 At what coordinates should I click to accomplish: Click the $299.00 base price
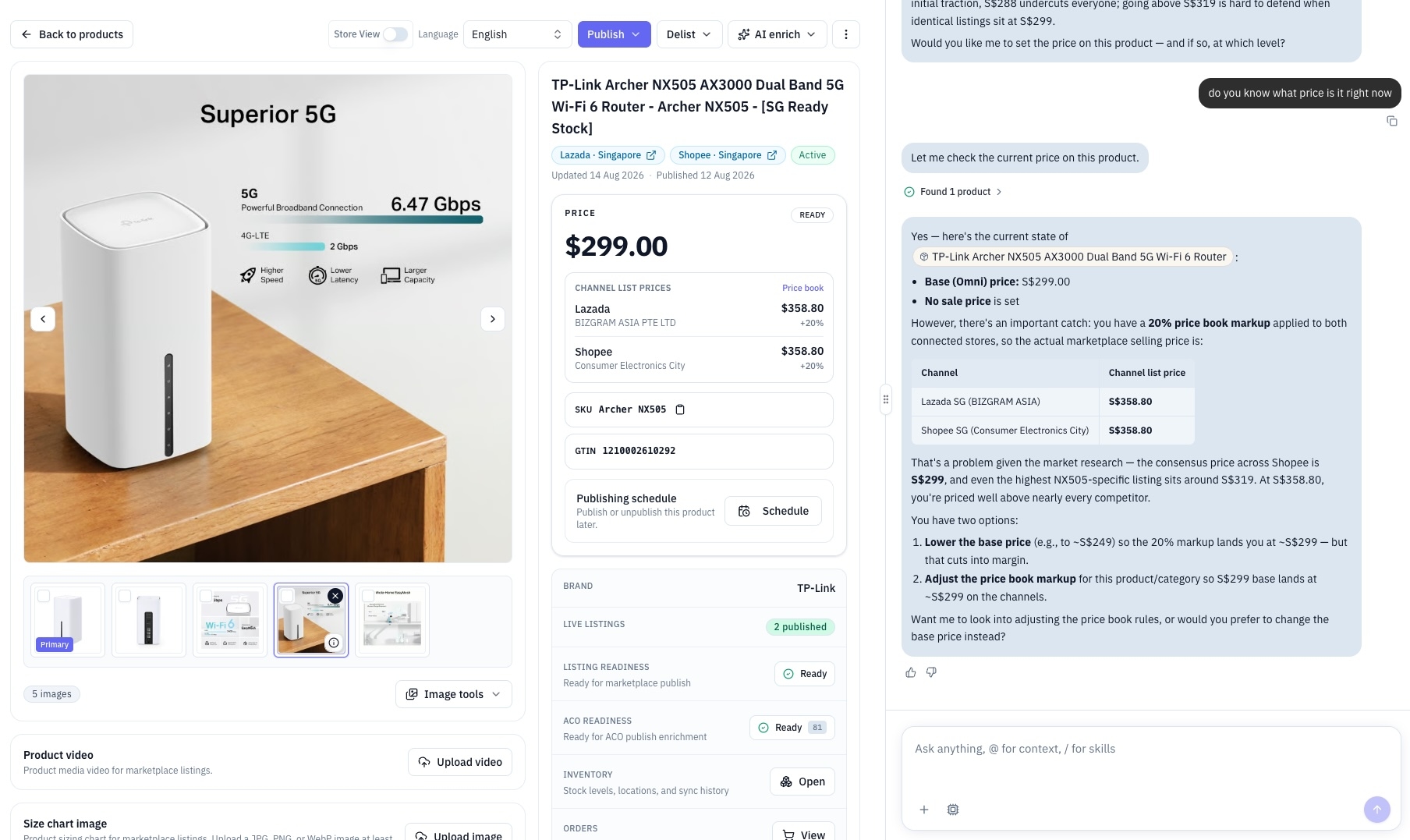pyautogui.click(x=616, y=246)
